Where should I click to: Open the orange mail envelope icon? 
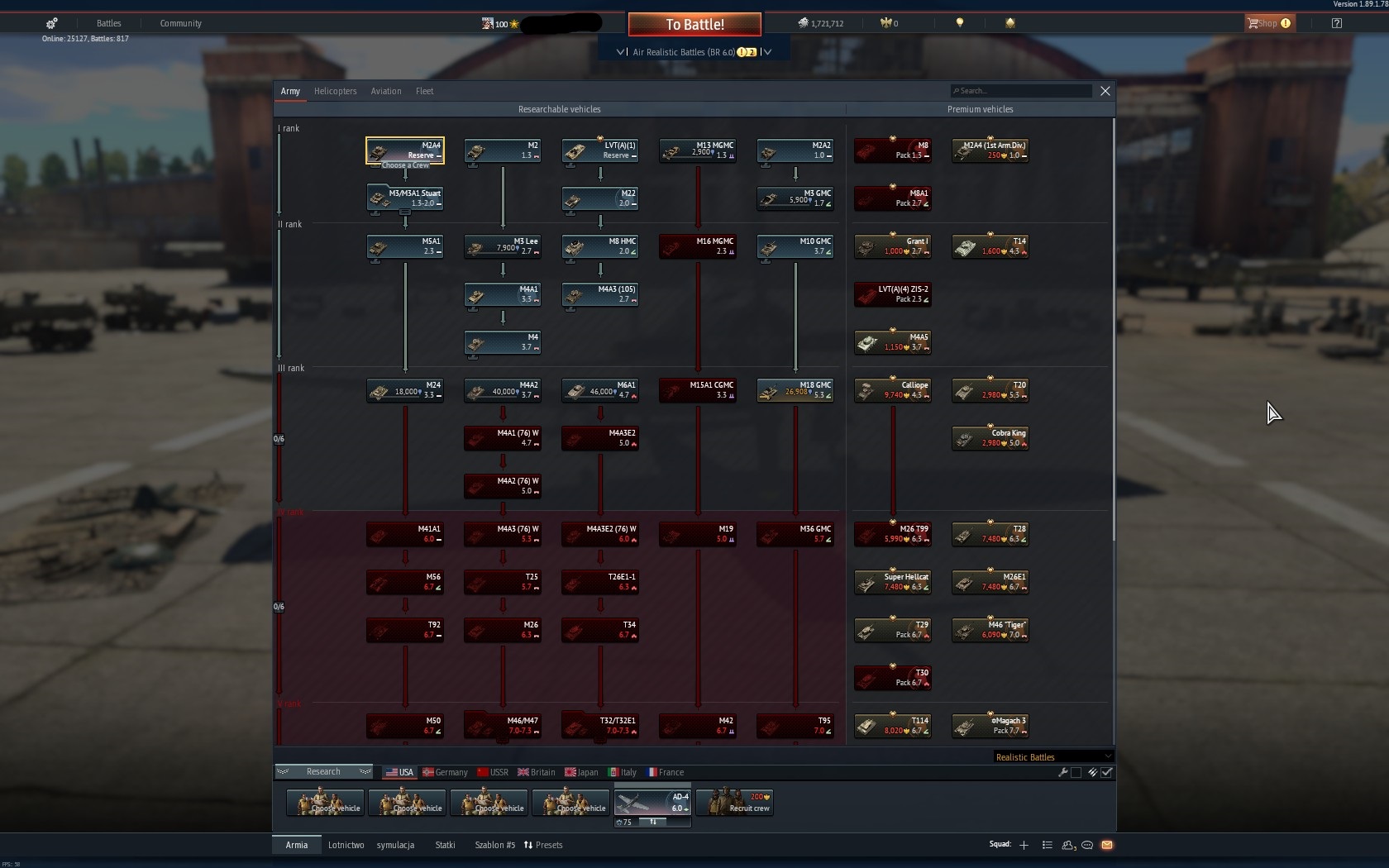tap(1107, 845)
